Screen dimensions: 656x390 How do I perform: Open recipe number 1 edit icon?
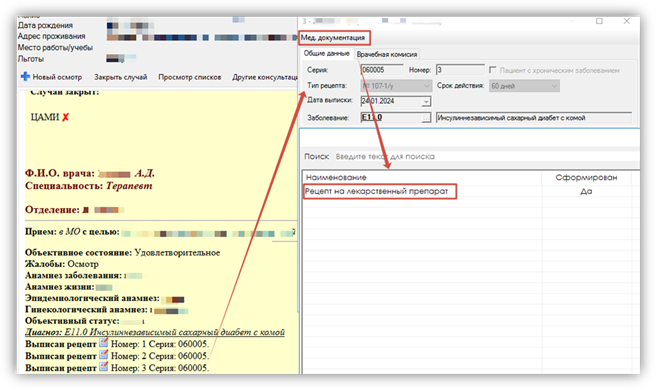click(x=103, y=344)
